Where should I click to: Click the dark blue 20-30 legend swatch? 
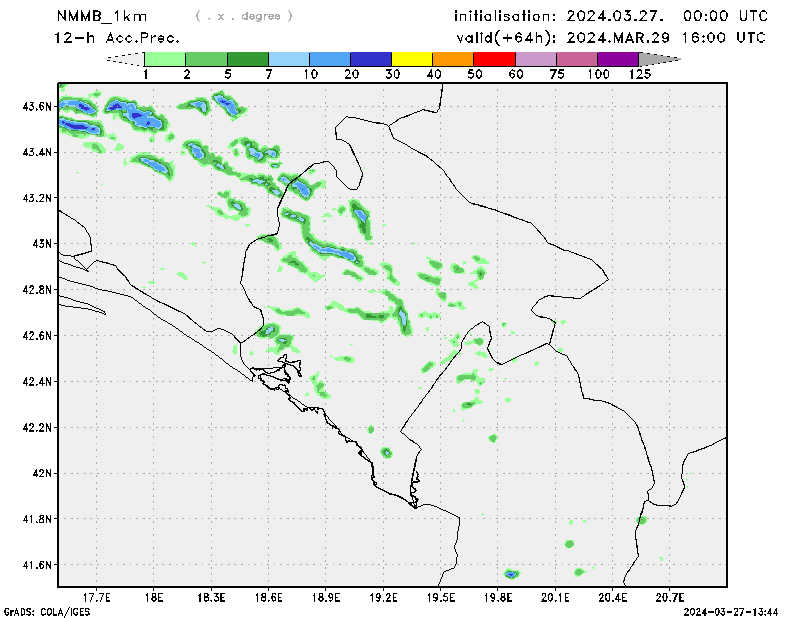click(371, 59)
